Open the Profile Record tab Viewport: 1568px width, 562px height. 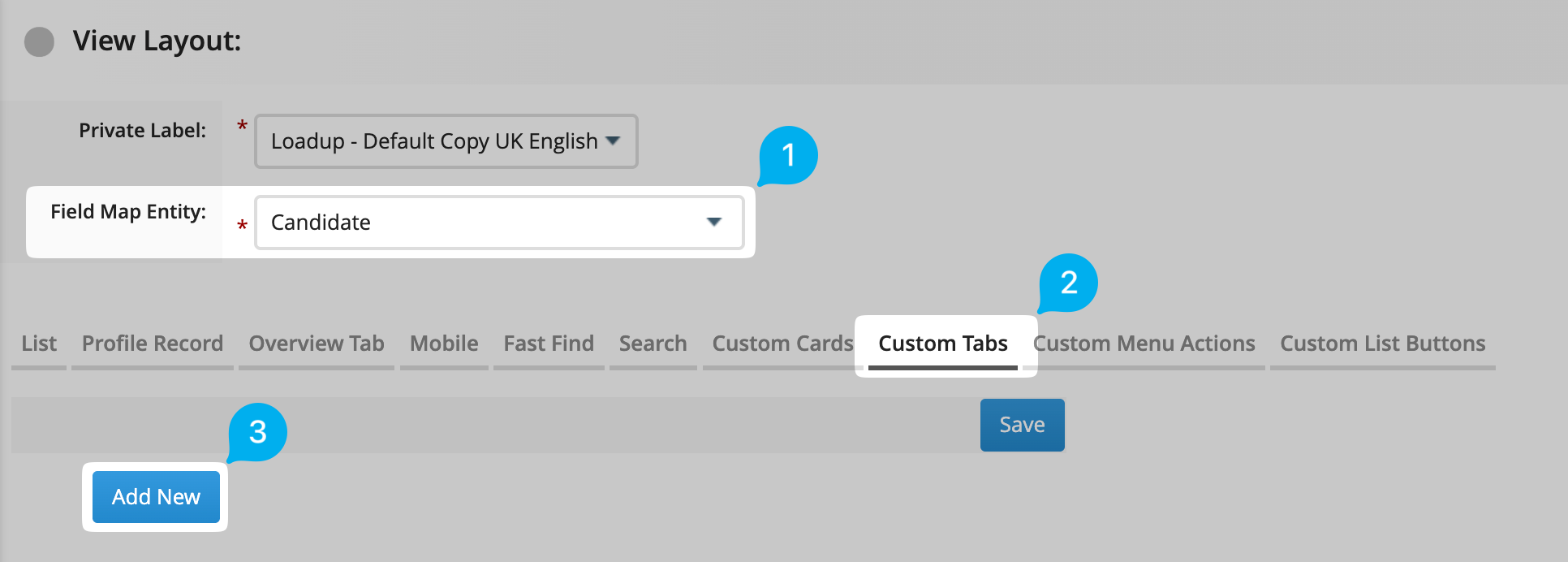point(153,344)
